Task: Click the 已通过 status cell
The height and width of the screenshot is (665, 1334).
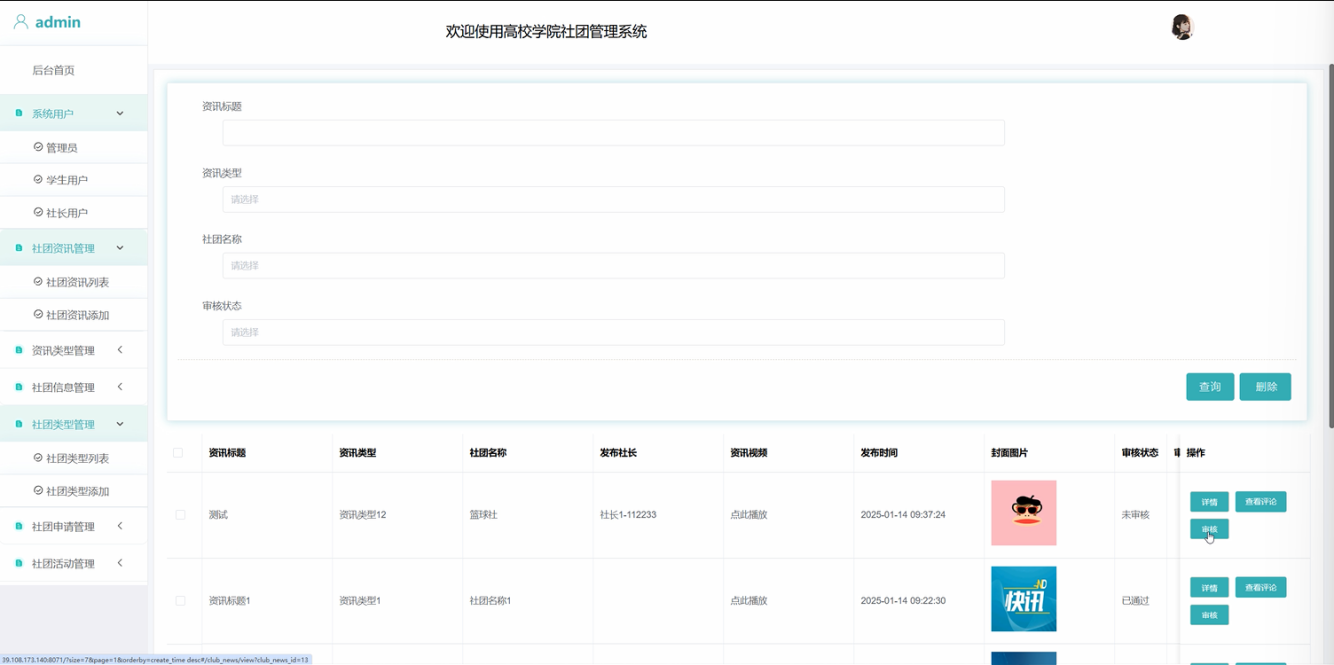Action: (1135, 601)
